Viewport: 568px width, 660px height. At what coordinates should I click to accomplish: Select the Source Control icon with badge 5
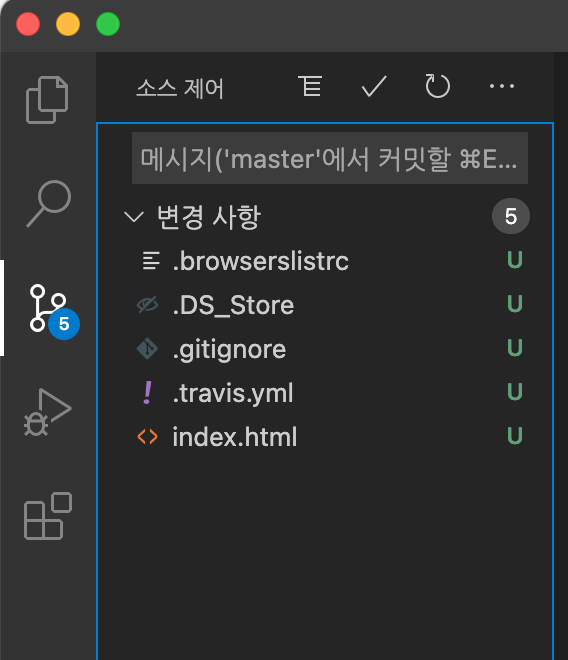tap(53, 311)
